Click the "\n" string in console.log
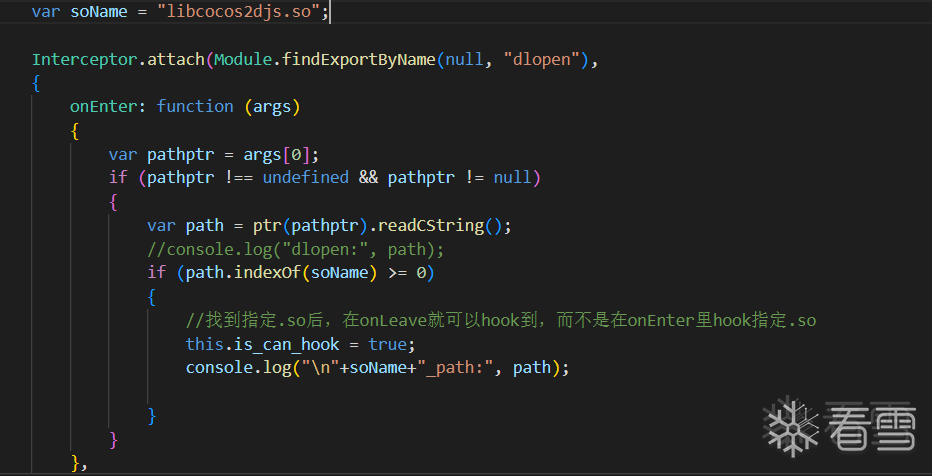 [x=320, y=368]
